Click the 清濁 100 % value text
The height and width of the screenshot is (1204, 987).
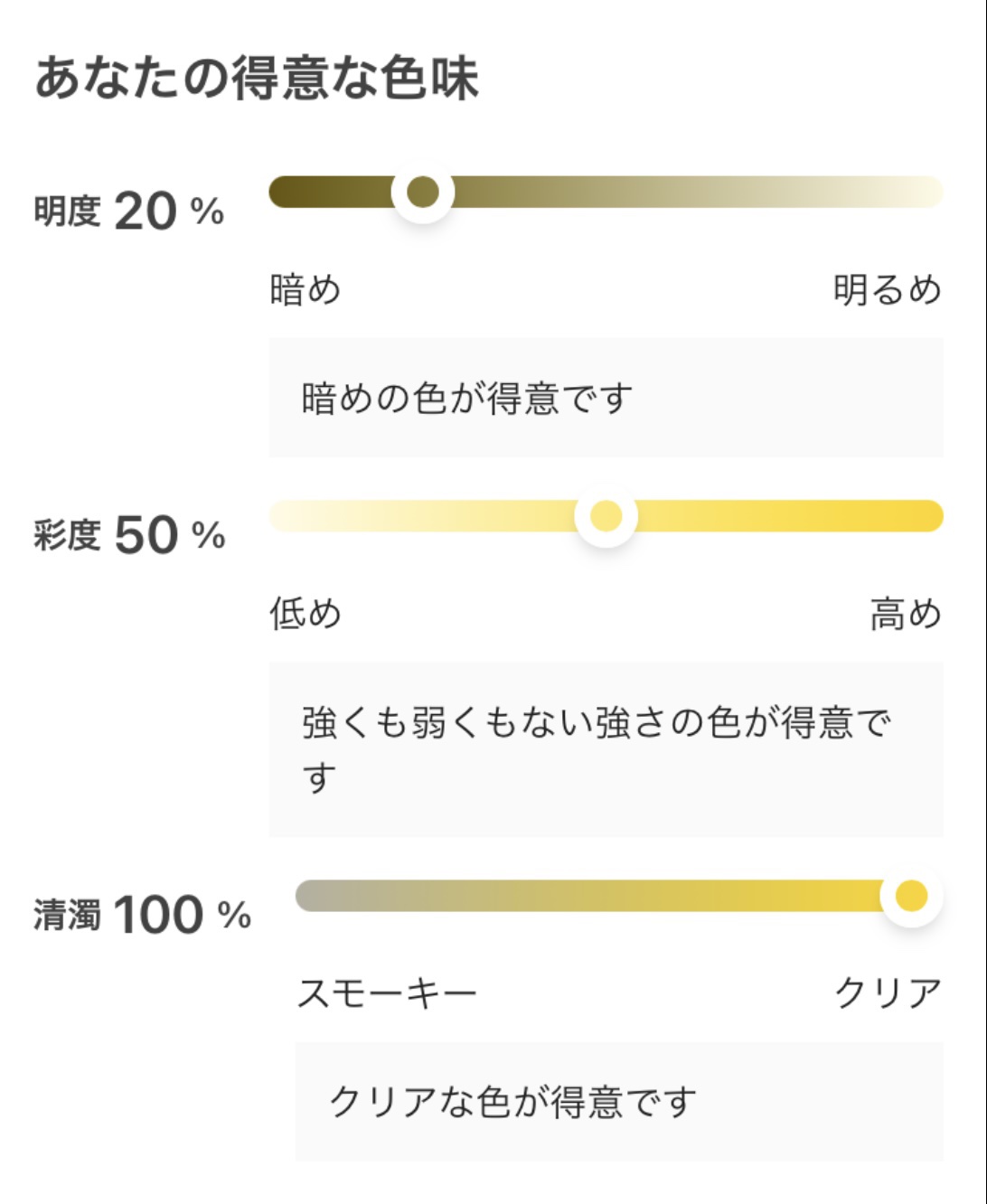[x=143, y=915]
